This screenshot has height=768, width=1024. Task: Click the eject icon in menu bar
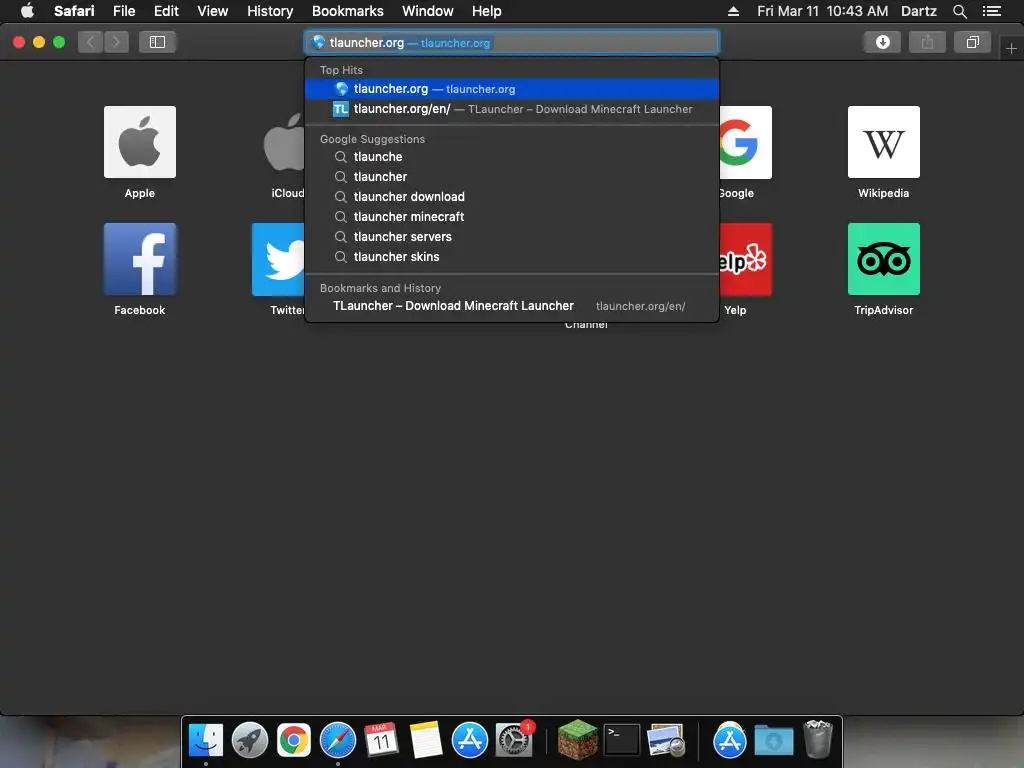[x=733, y=11]
